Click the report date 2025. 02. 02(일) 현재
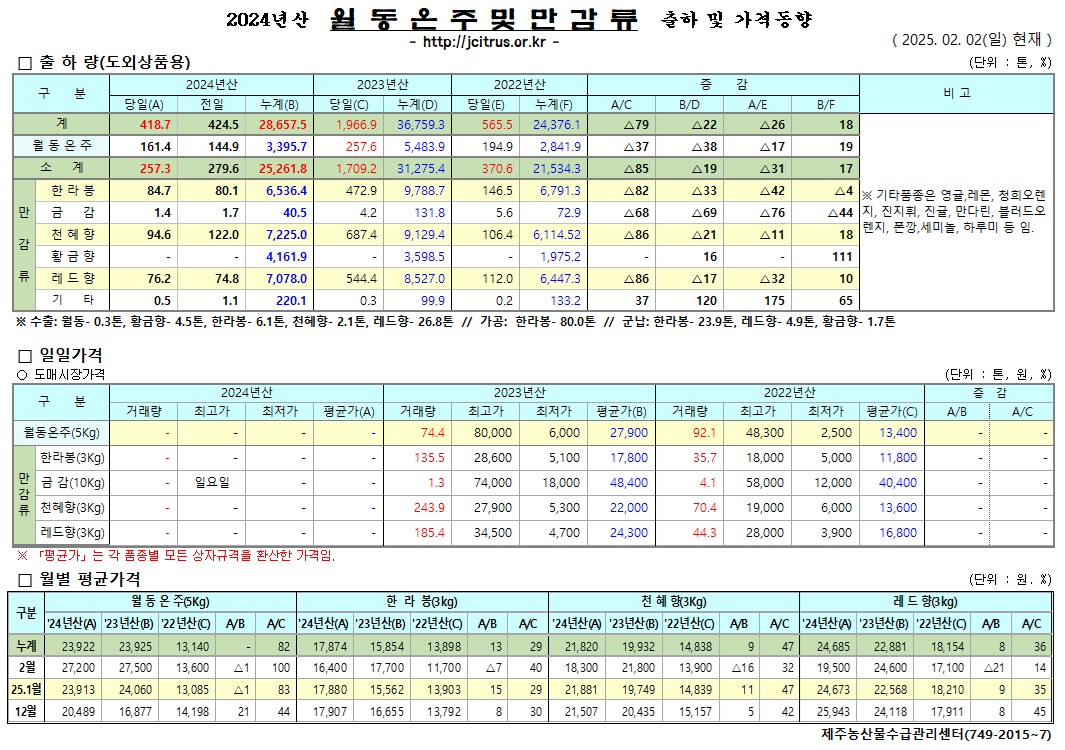Screen dimensions: 1065x750 pos(971,40)
